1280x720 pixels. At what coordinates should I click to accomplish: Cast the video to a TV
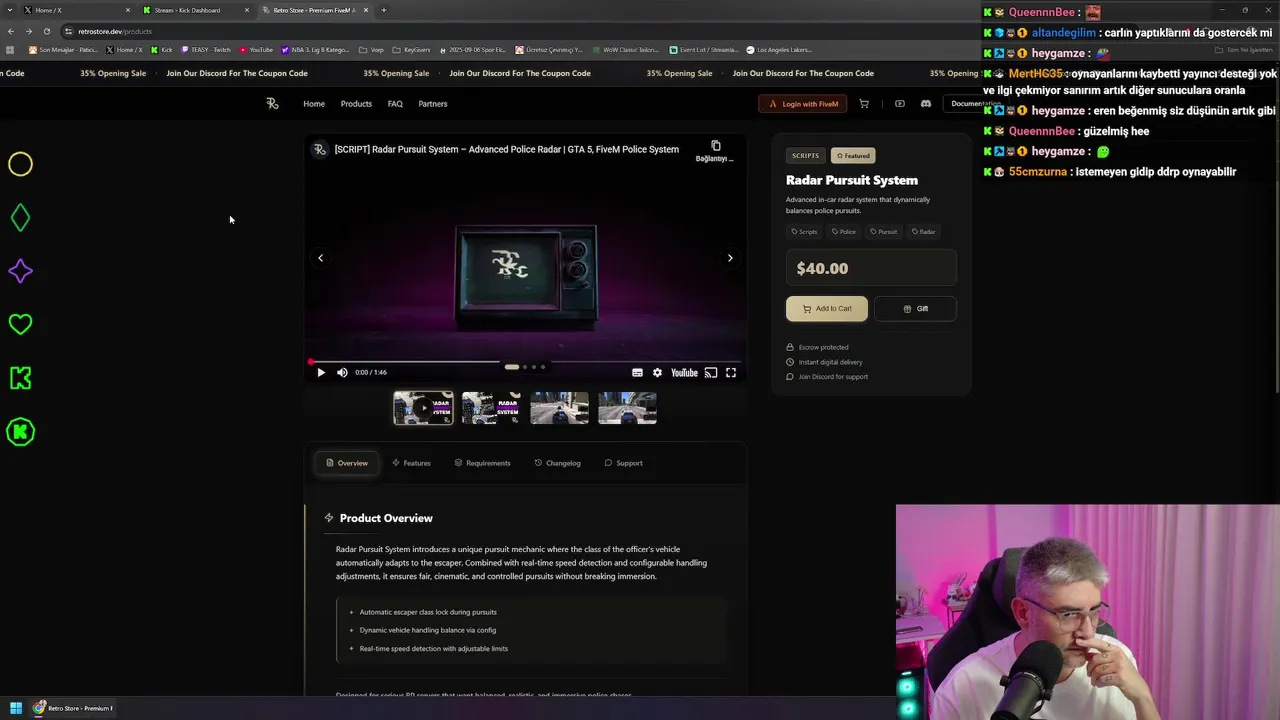click(710, 372)
